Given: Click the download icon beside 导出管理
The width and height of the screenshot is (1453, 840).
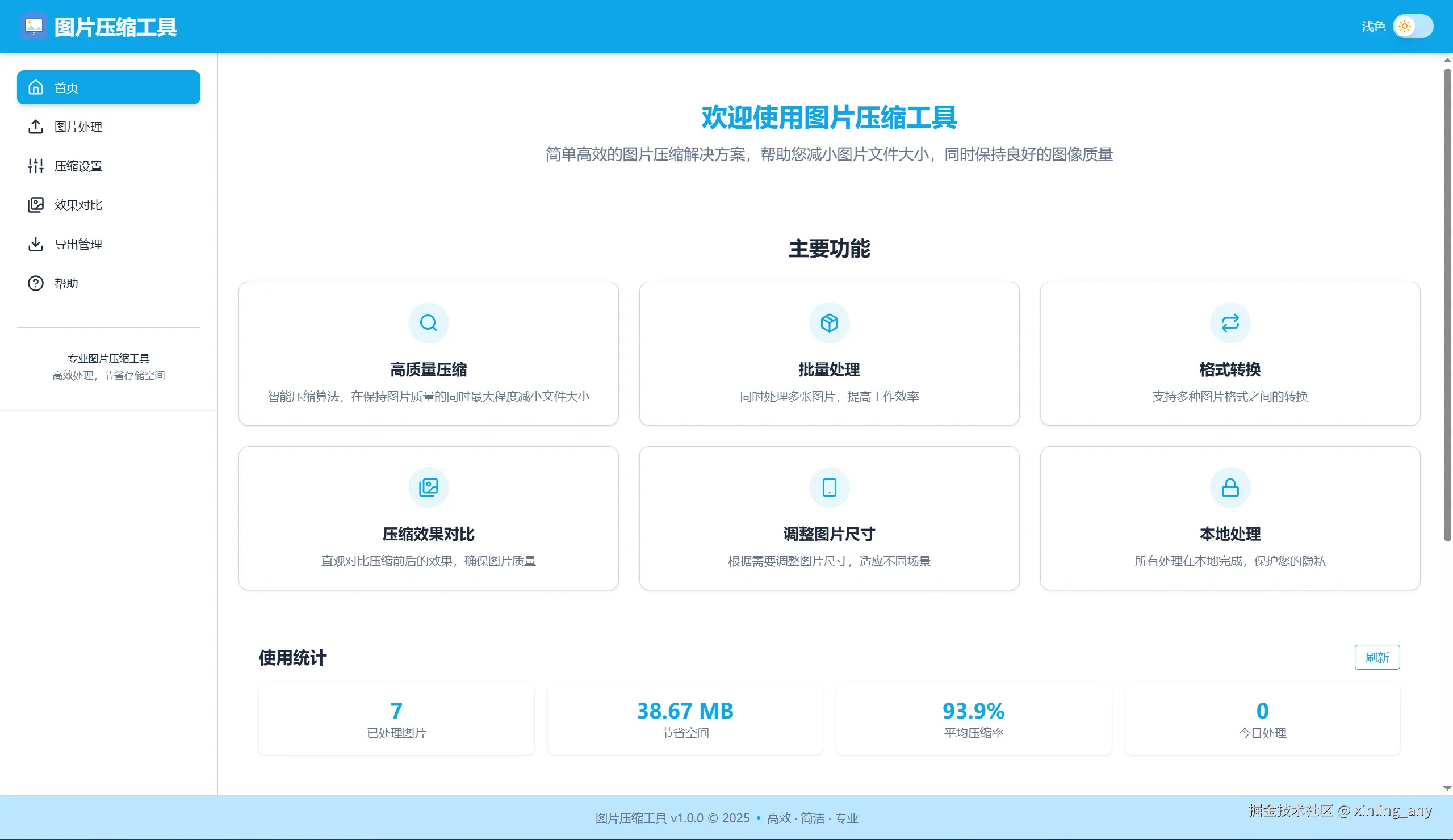Looking at the screenshot, I should coord(36,244).
